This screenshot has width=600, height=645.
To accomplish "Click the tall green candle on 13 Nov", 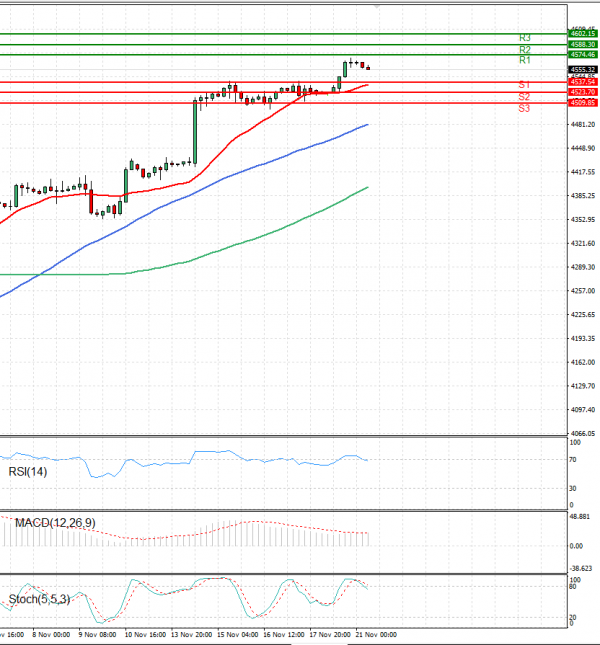I will [195, 132].
